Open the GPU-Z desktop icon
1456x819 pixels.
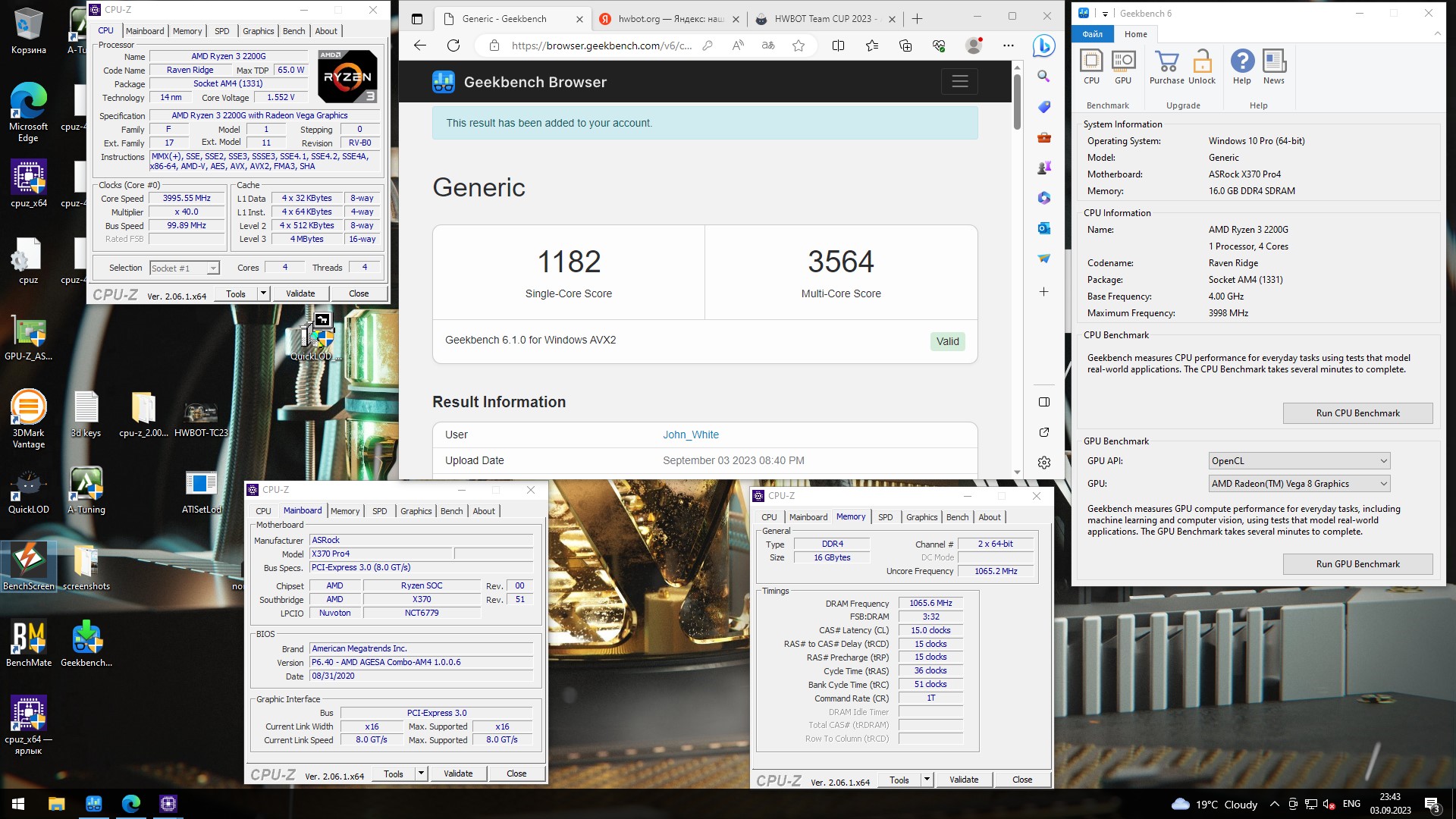click(x=29, y=338)
